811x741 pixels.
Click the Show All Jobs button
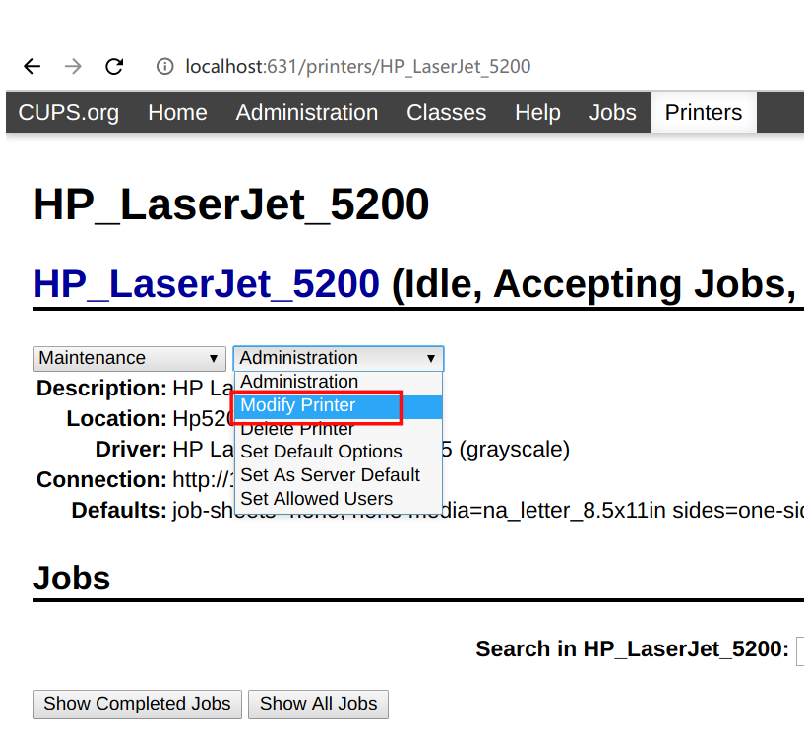[318, 704]
